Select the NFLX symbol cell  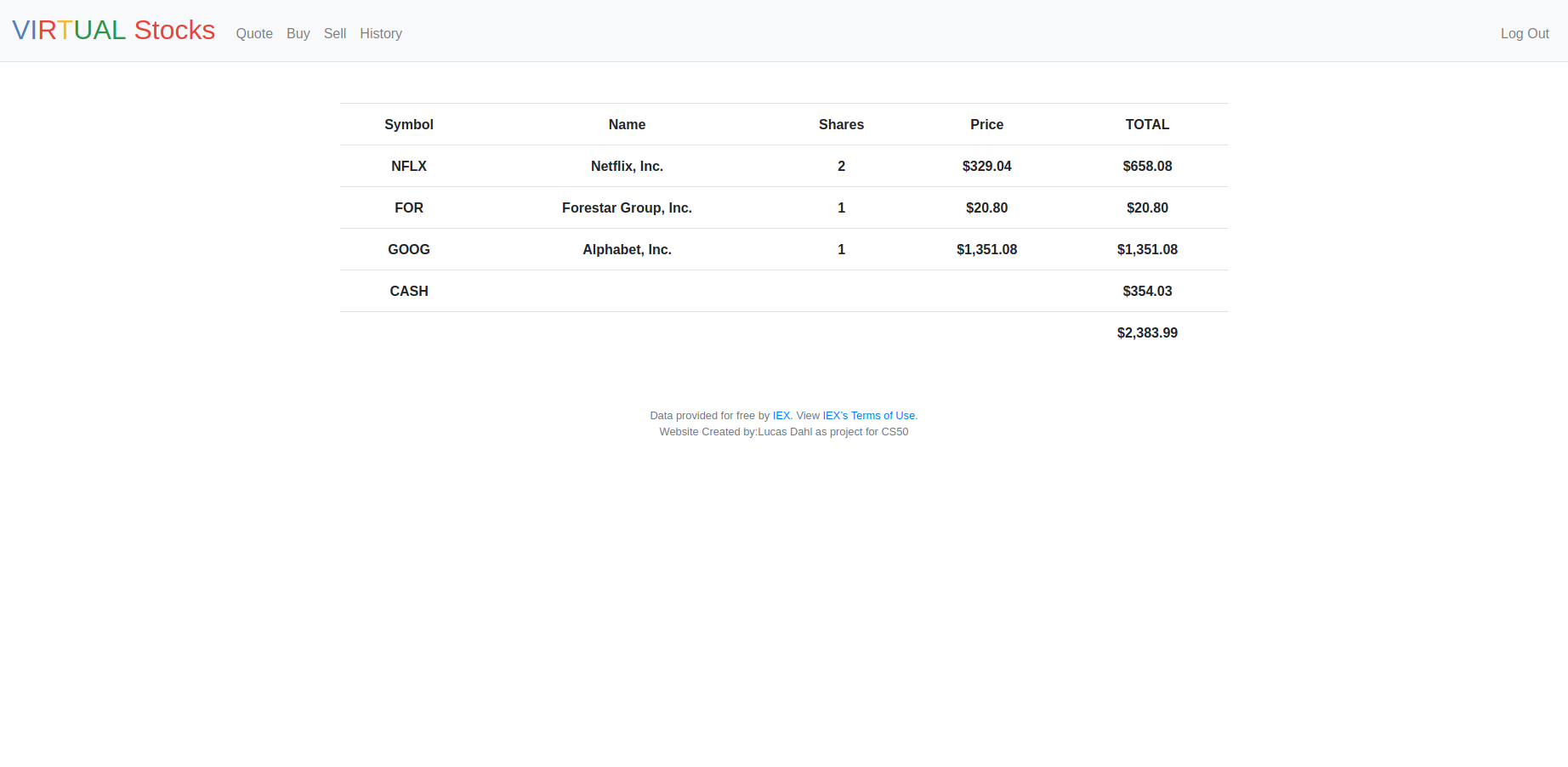(x=409, y=166)
